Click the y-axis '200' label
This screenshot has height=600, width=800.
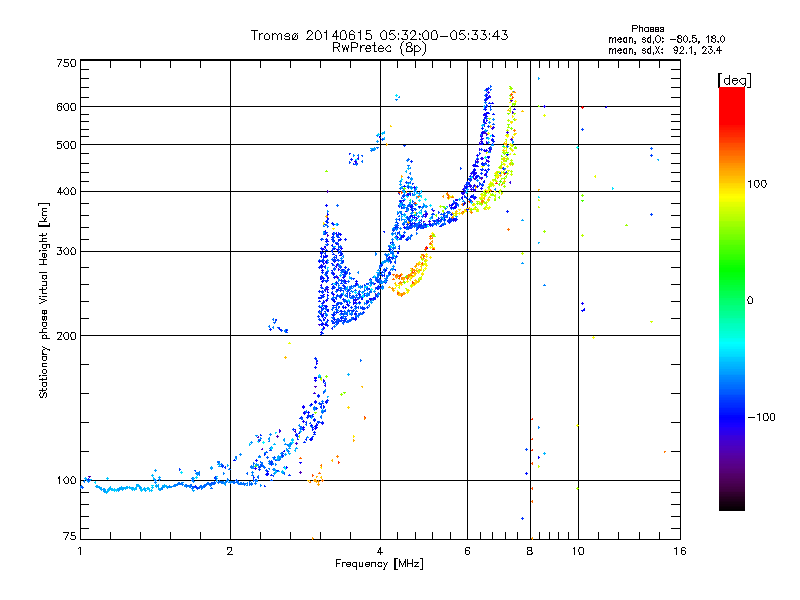[x=66, y=336]
